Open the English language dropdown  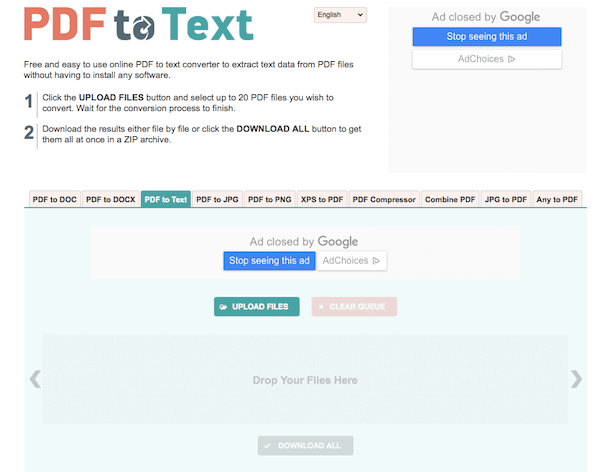[x=340, y=15]
